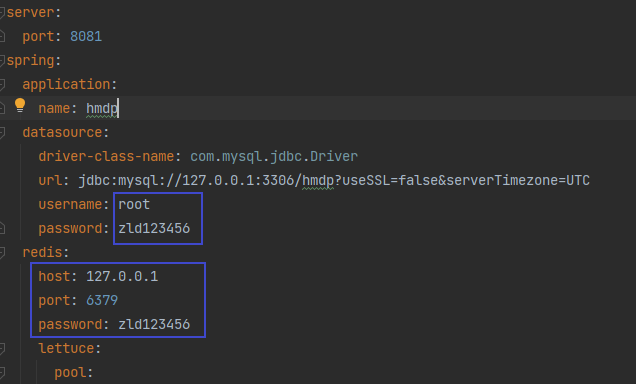The image size is (636, 384).
Task: Click the jdbc:mysql connection URL value
Action: (x=334, y=180)
